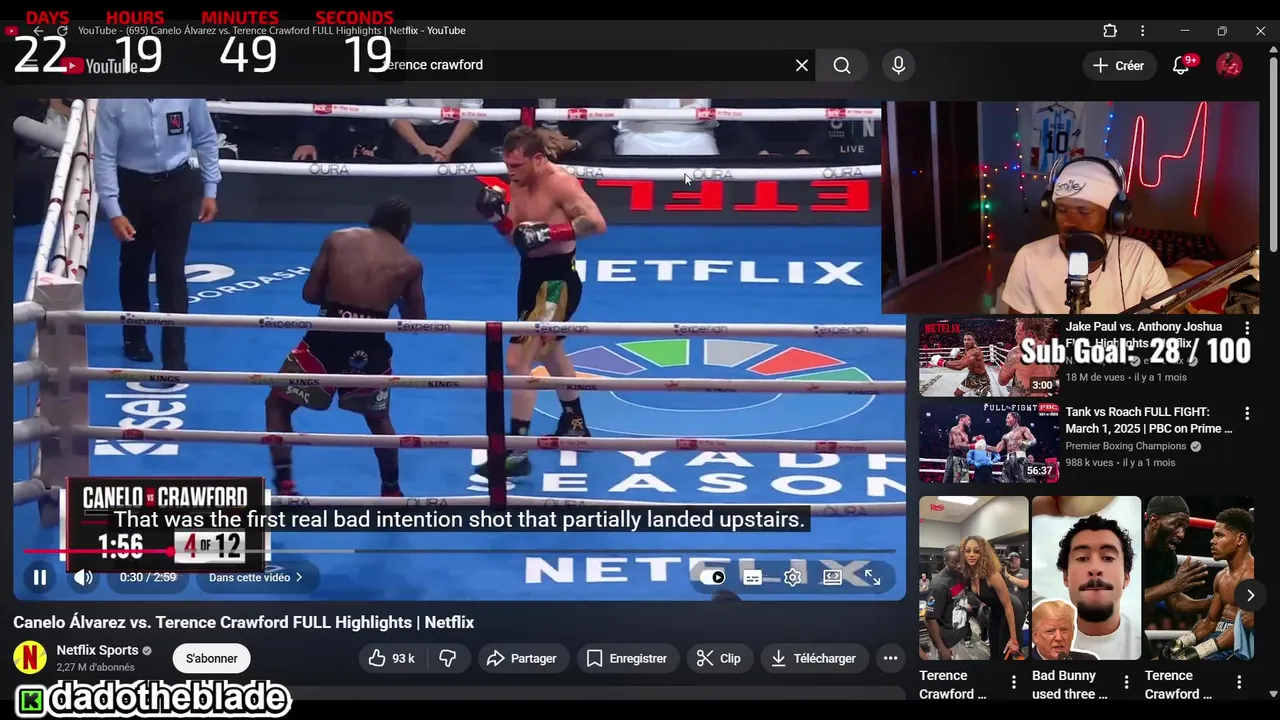1280x720 pixels.
Task: Open browser three-dot menu
Action: point(1142,31)
